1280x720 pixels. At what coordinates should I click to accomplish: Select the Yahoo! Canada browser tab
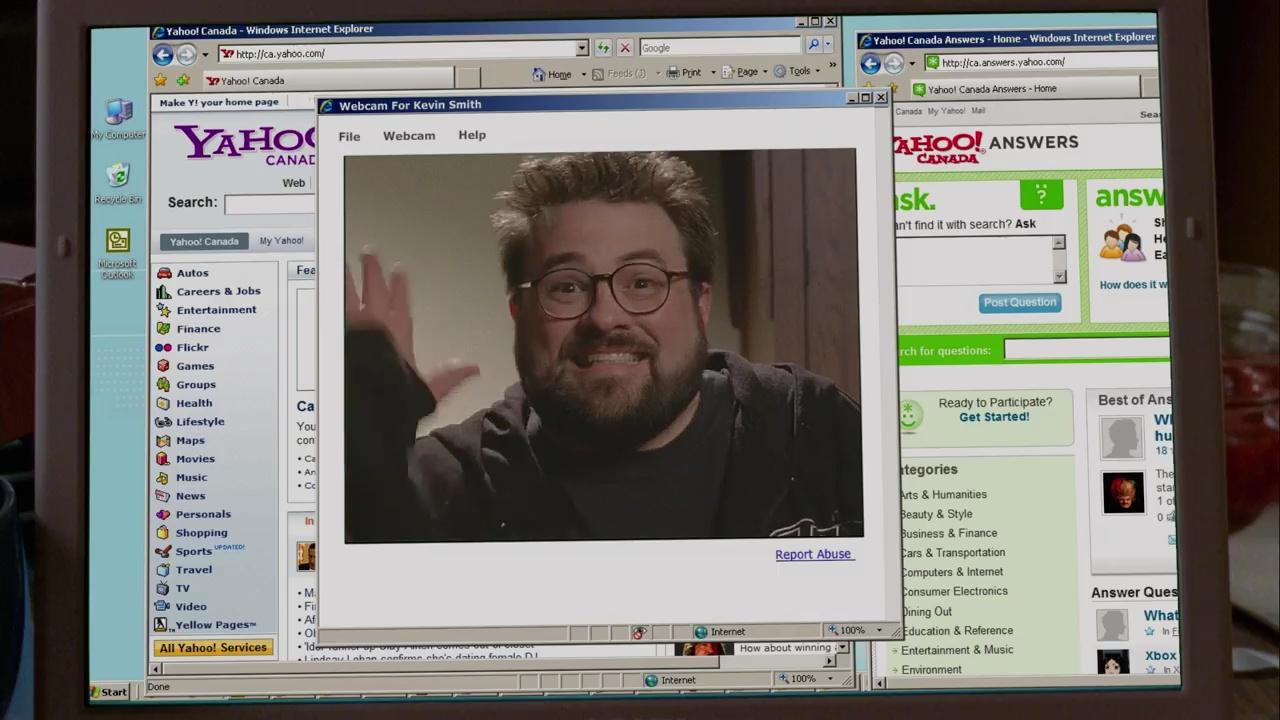(x=327, y=81)
